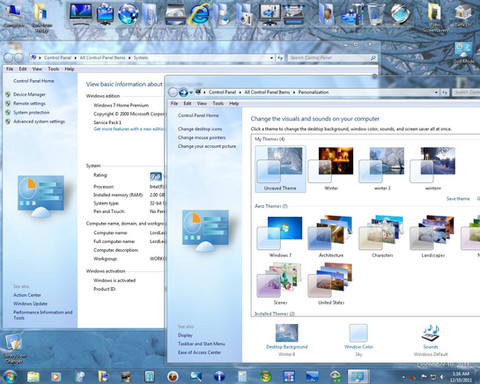Open Action Center link in System window
480x384 pixels.
(27, 295)
